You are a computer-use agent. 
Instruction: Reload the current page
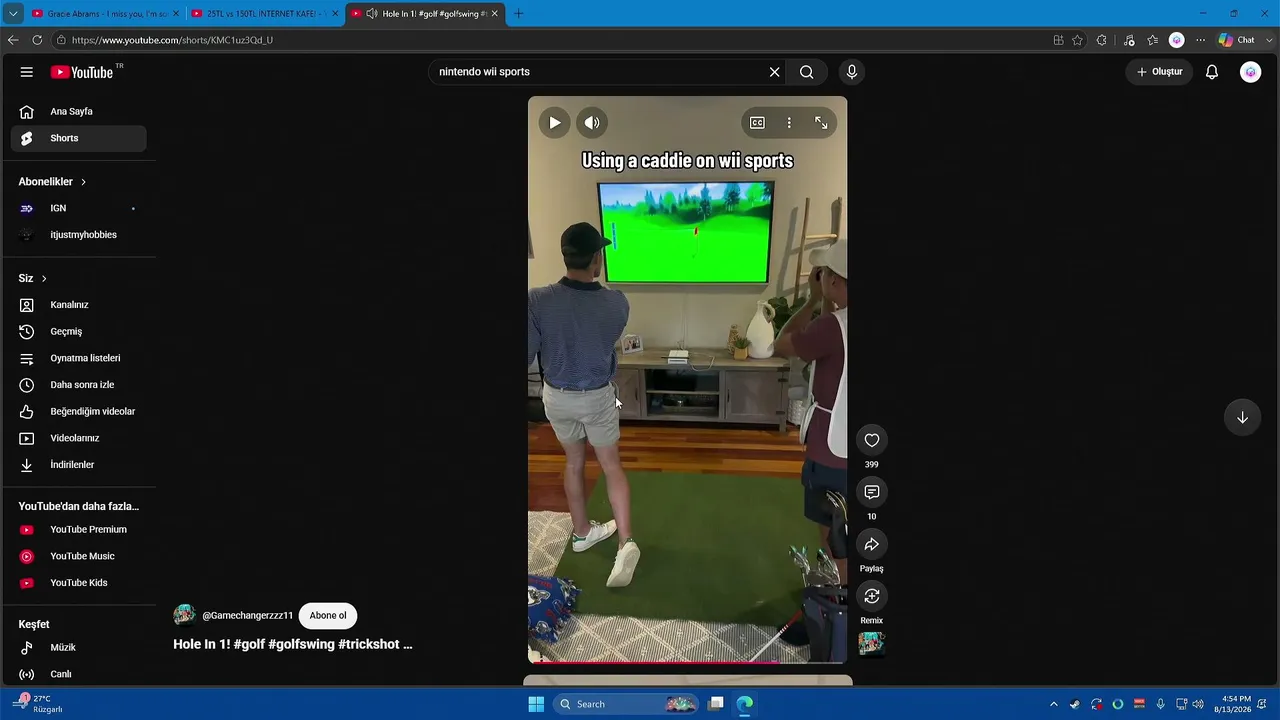tap(37, 40)
